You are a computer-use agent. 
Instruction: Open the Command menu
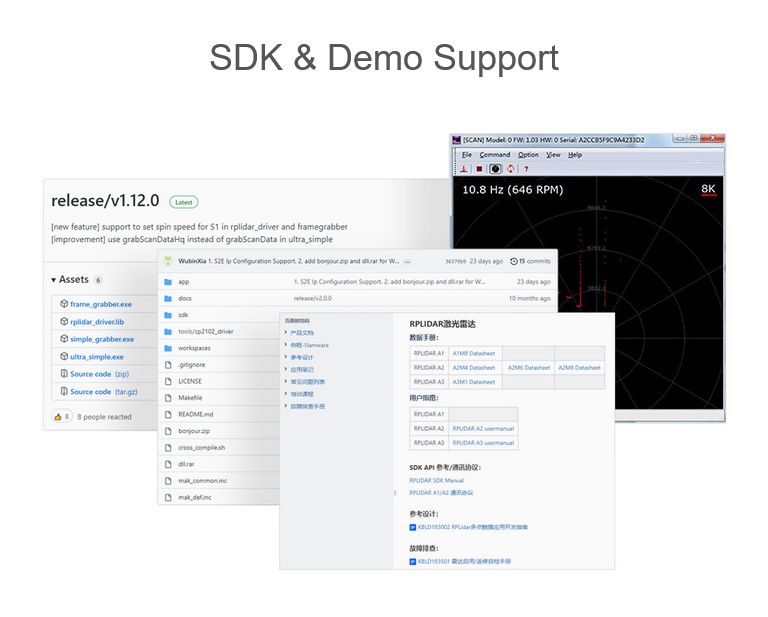tap(495, 155)
